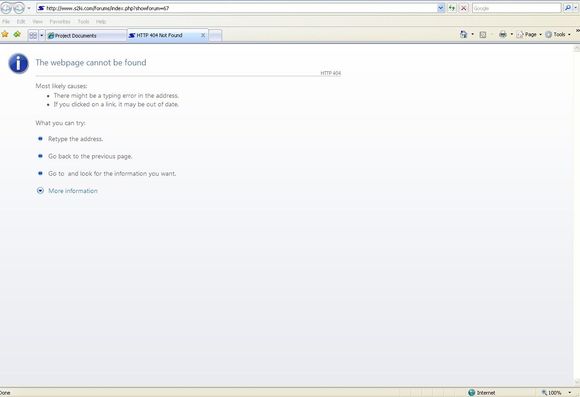Expand the Home button dropdown arrow
The image size is (580, 397).
pos(472,34)
